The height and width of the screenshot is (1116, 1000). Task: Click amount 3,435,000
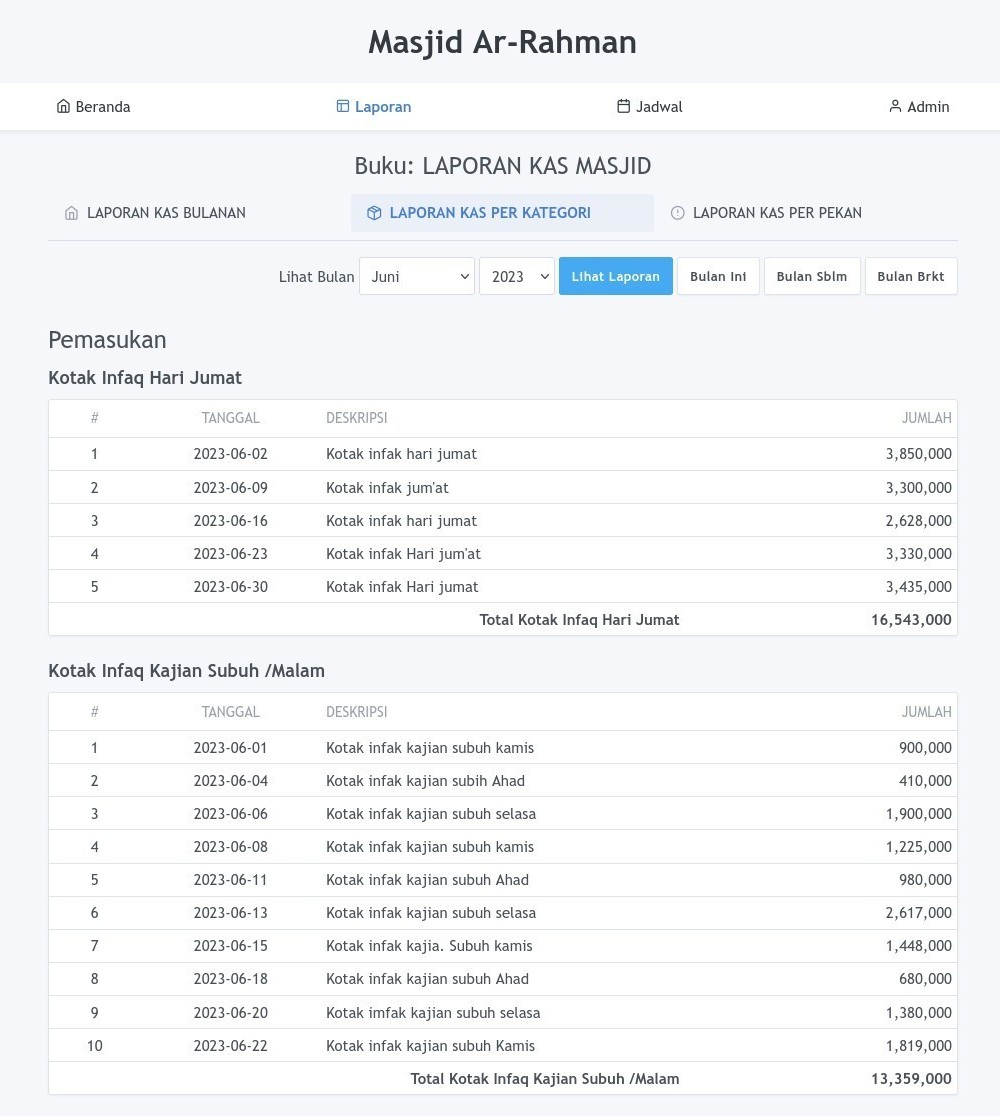click(918, 587)
